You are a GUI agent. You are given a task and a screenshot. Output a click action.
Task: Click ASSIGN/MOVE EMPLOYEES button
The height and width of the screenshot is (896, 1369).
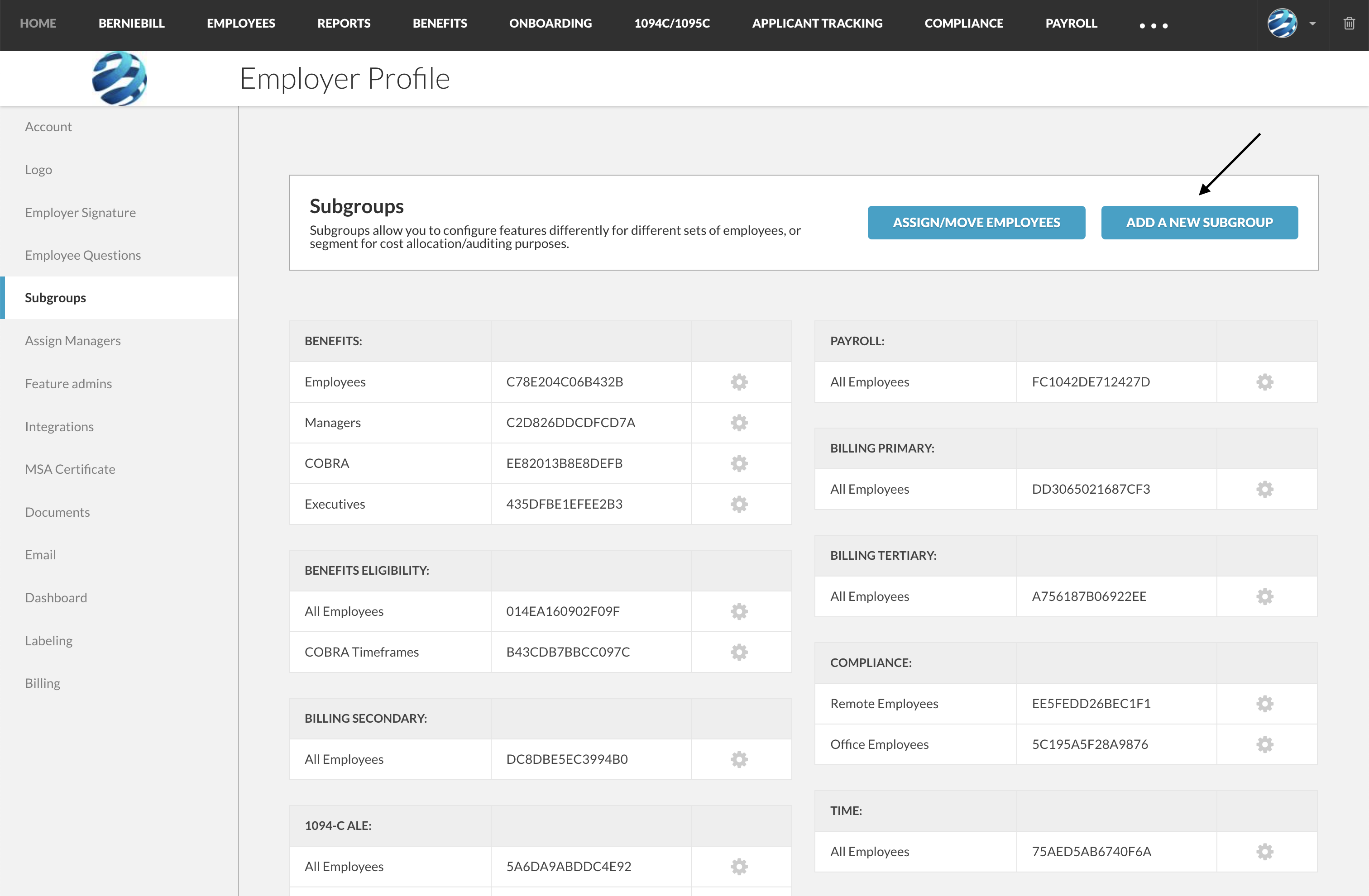(976, 223)
